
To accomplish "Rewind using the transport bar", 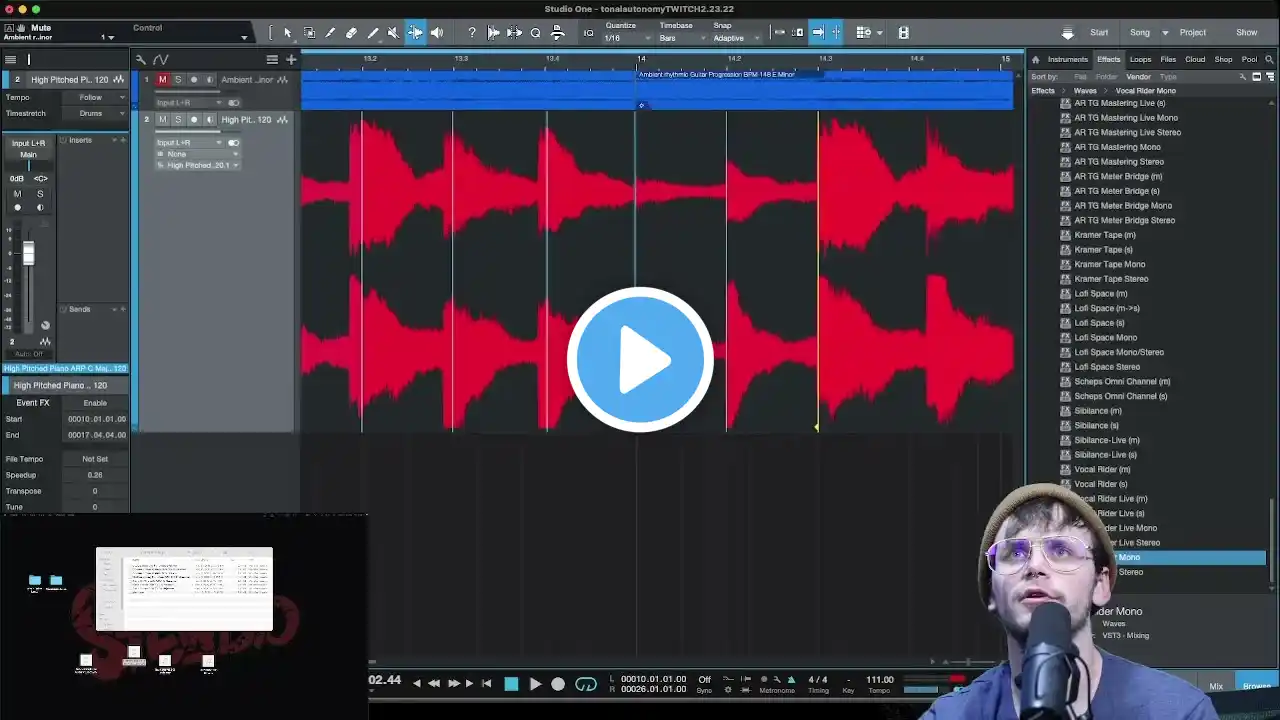I will (x=434, y=684).
